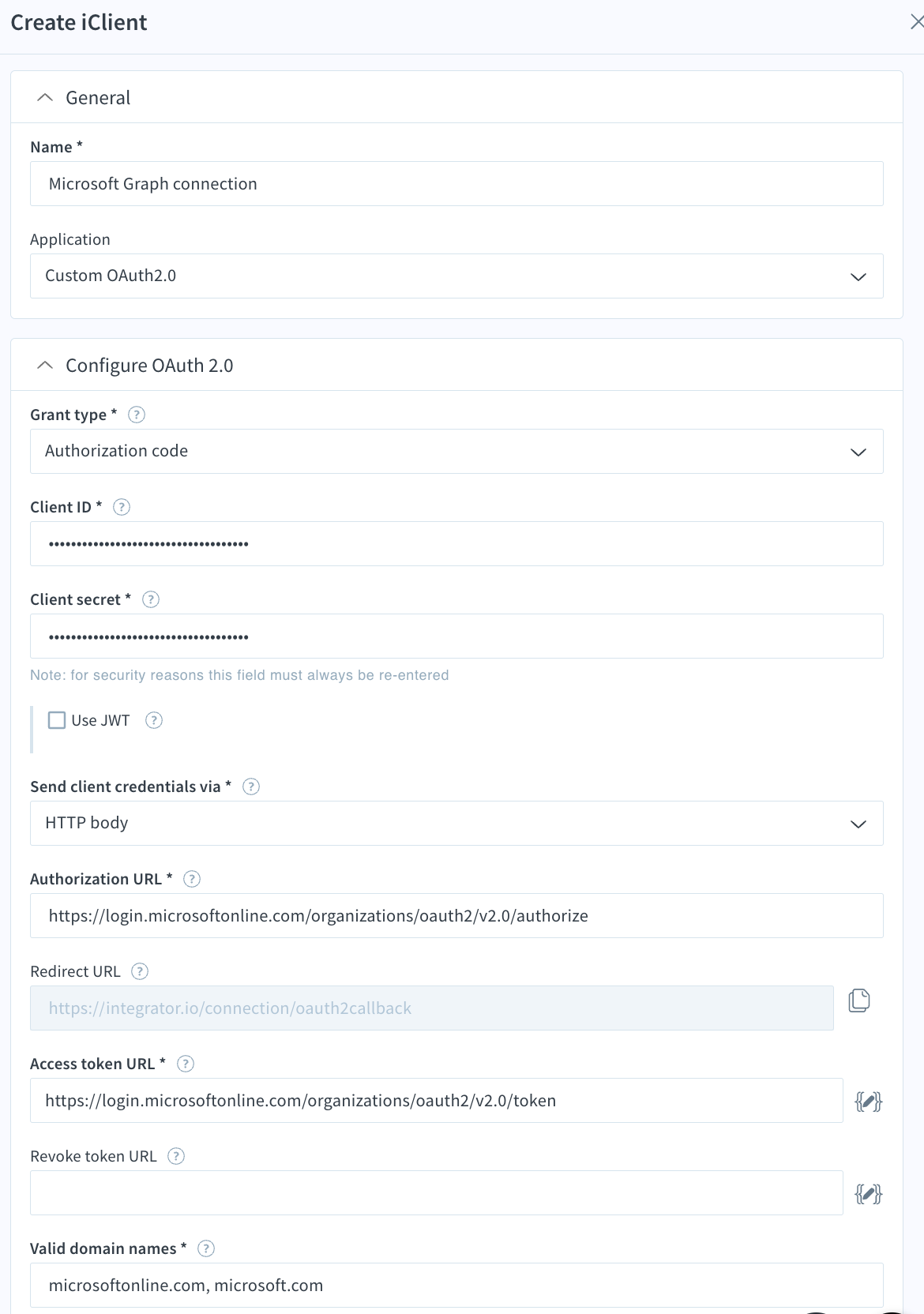
Task: Click the Authorization URL help icon
Action: click(x=192, y=878)
